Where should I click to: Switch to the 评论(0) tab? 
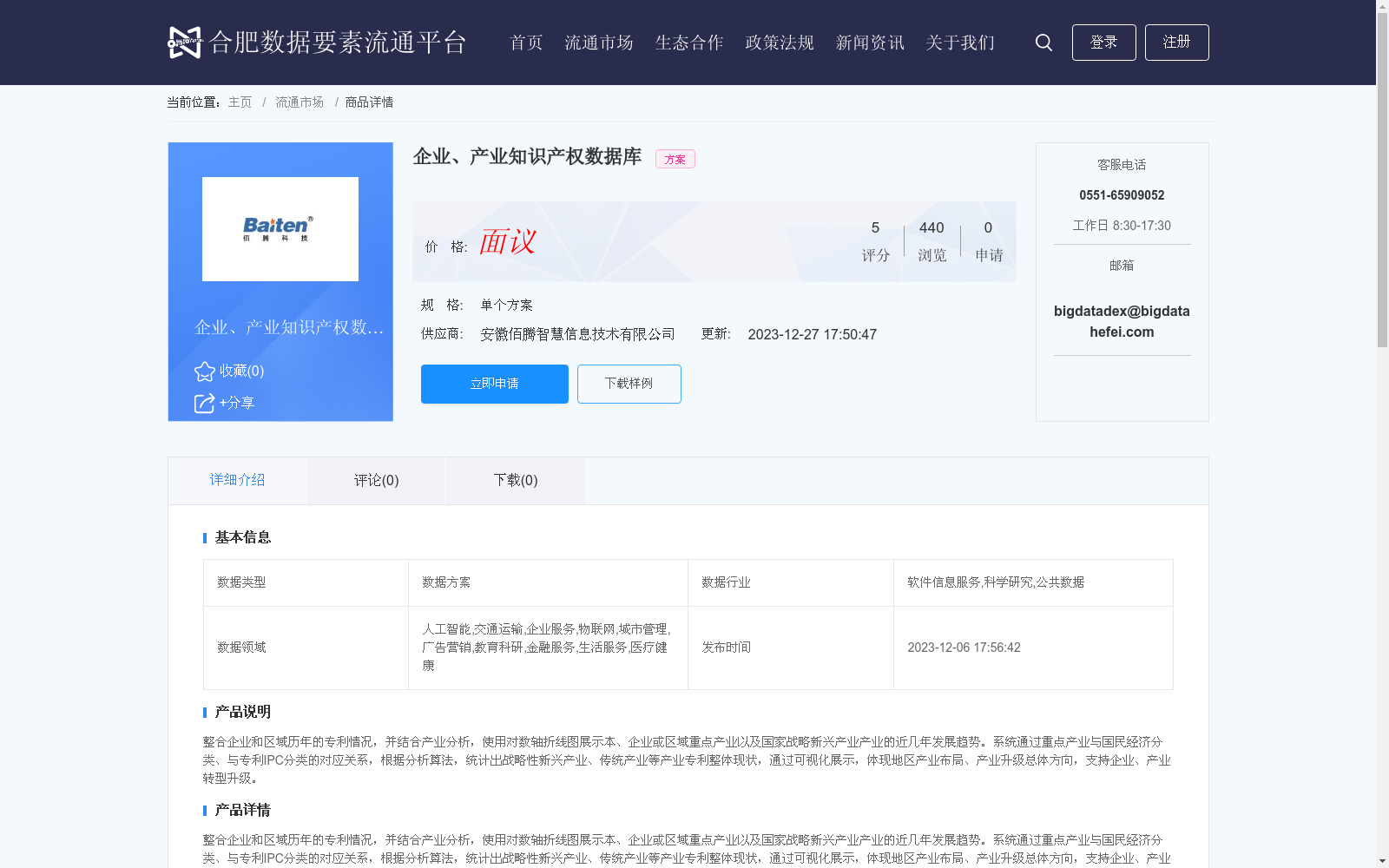[x=376, y=480]
